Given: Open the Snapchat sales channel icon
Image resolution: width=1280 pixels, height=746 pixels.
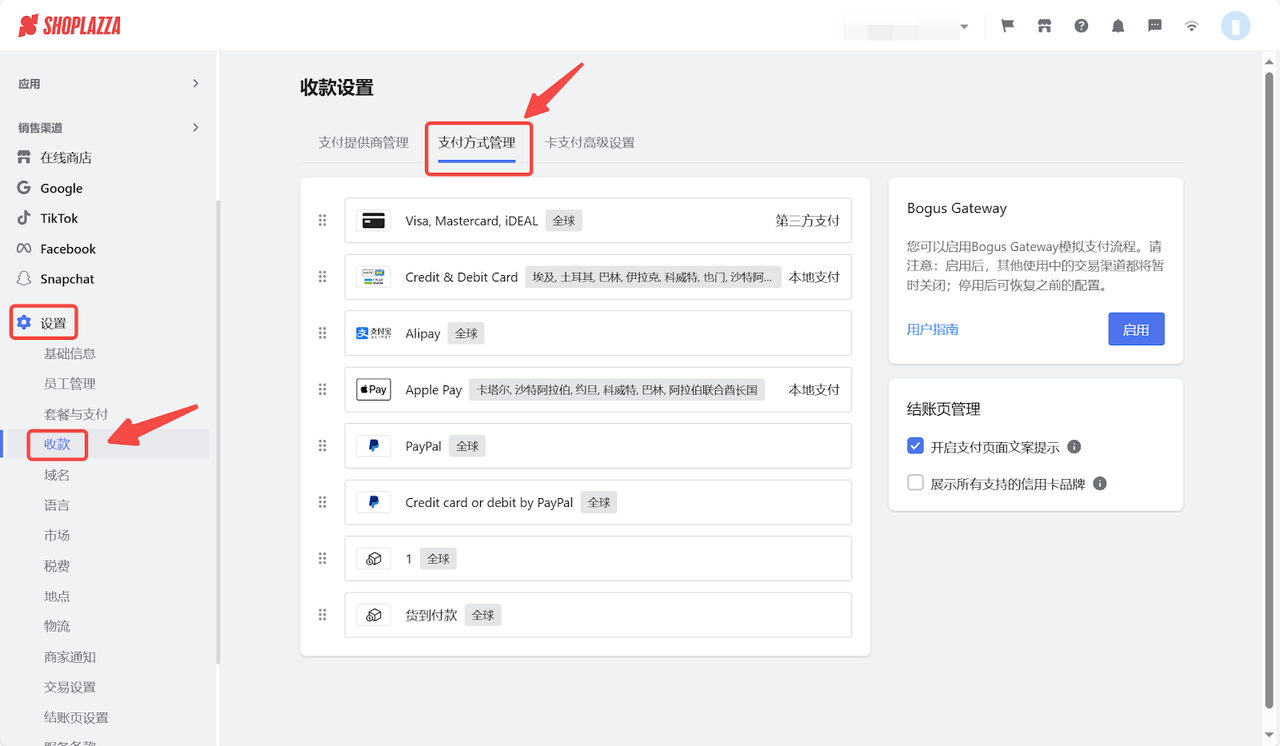Looking at the screenshot, I should (22, 278).
